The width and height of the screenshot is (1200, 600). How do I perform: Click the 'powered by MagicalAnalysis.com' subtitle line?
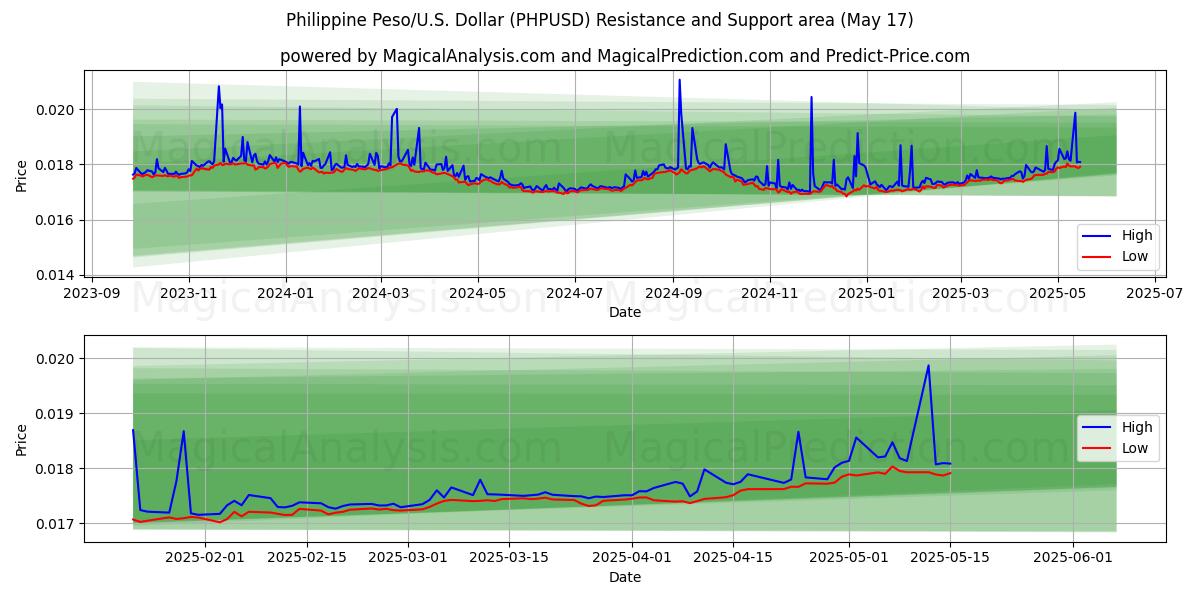(x=624, y=56)
